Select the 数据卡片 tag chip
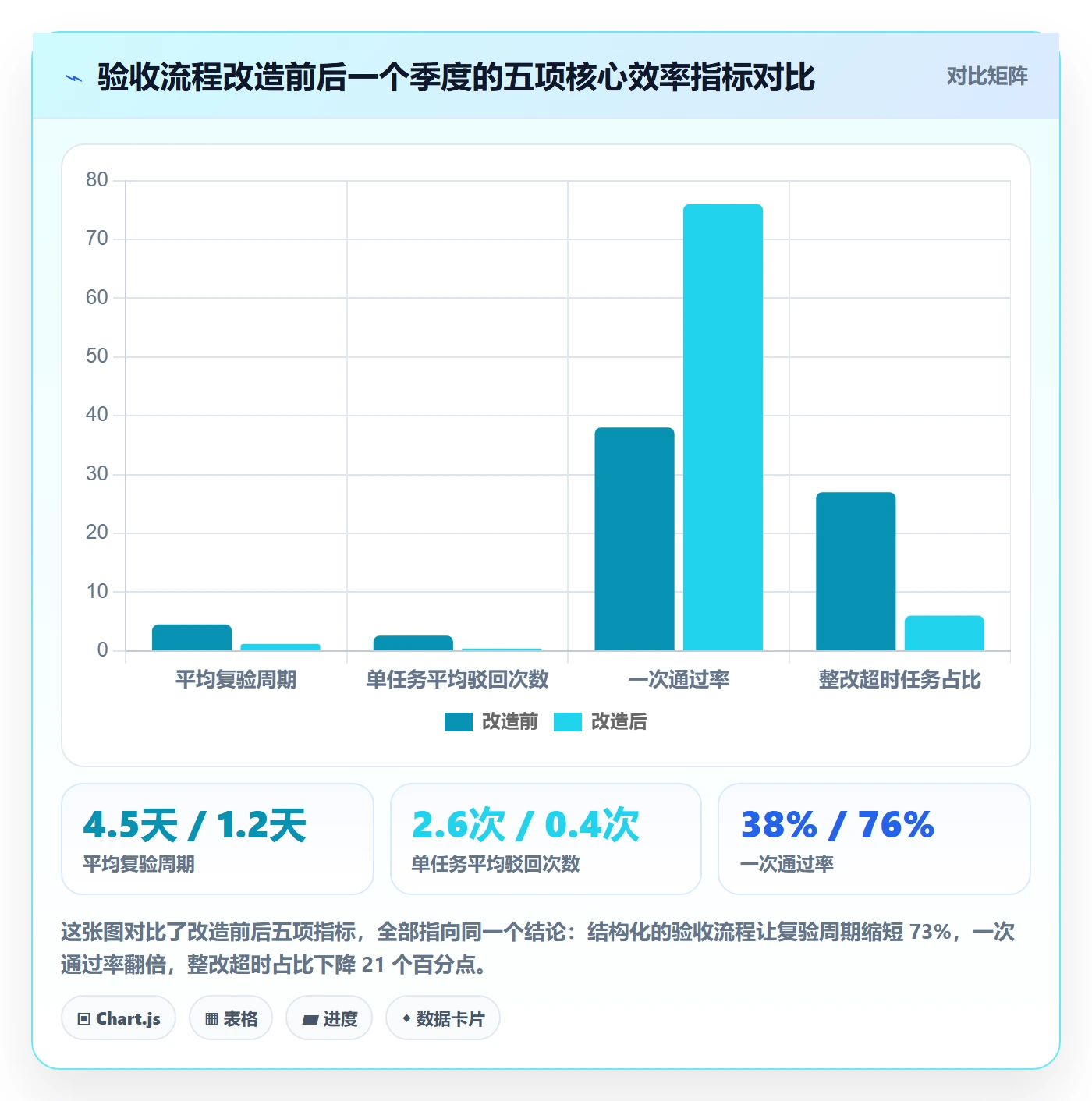The height and width of the screenshot is (1101, 1092). pyautogui.click(x=443, y=1018)
